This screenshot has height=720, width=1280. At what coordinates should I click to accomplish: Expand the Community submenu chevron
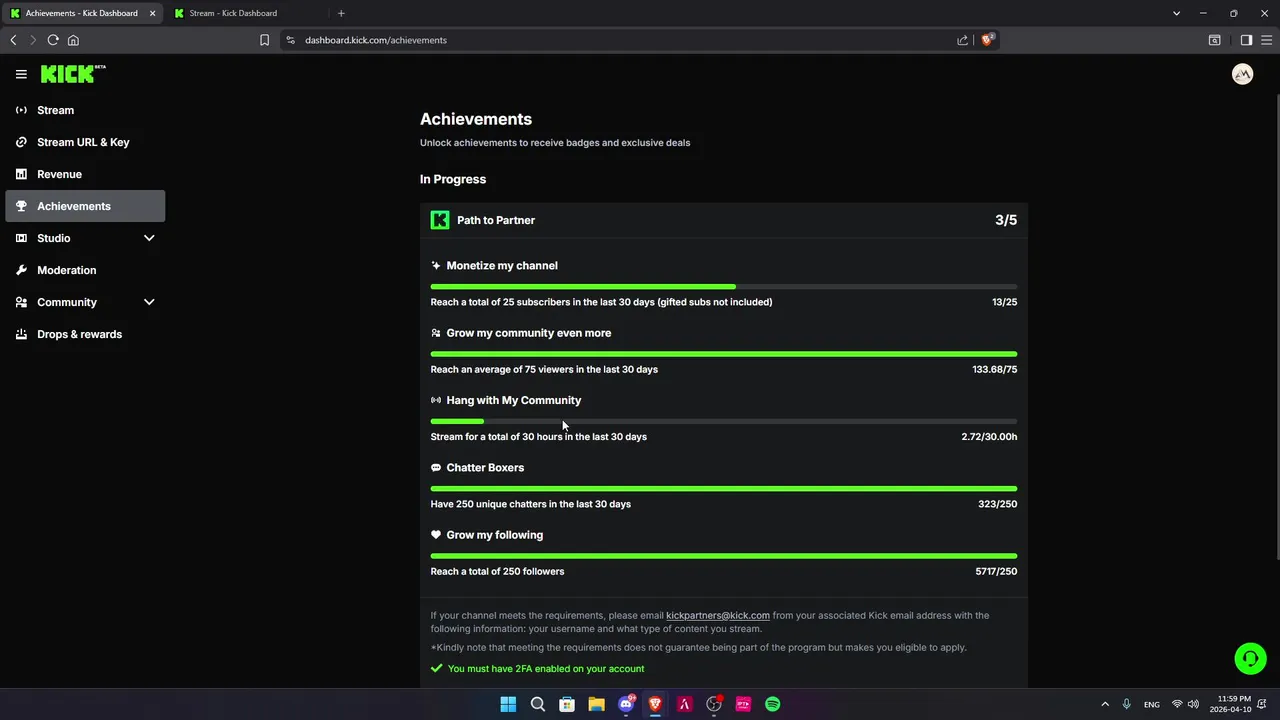click(149, 302)
